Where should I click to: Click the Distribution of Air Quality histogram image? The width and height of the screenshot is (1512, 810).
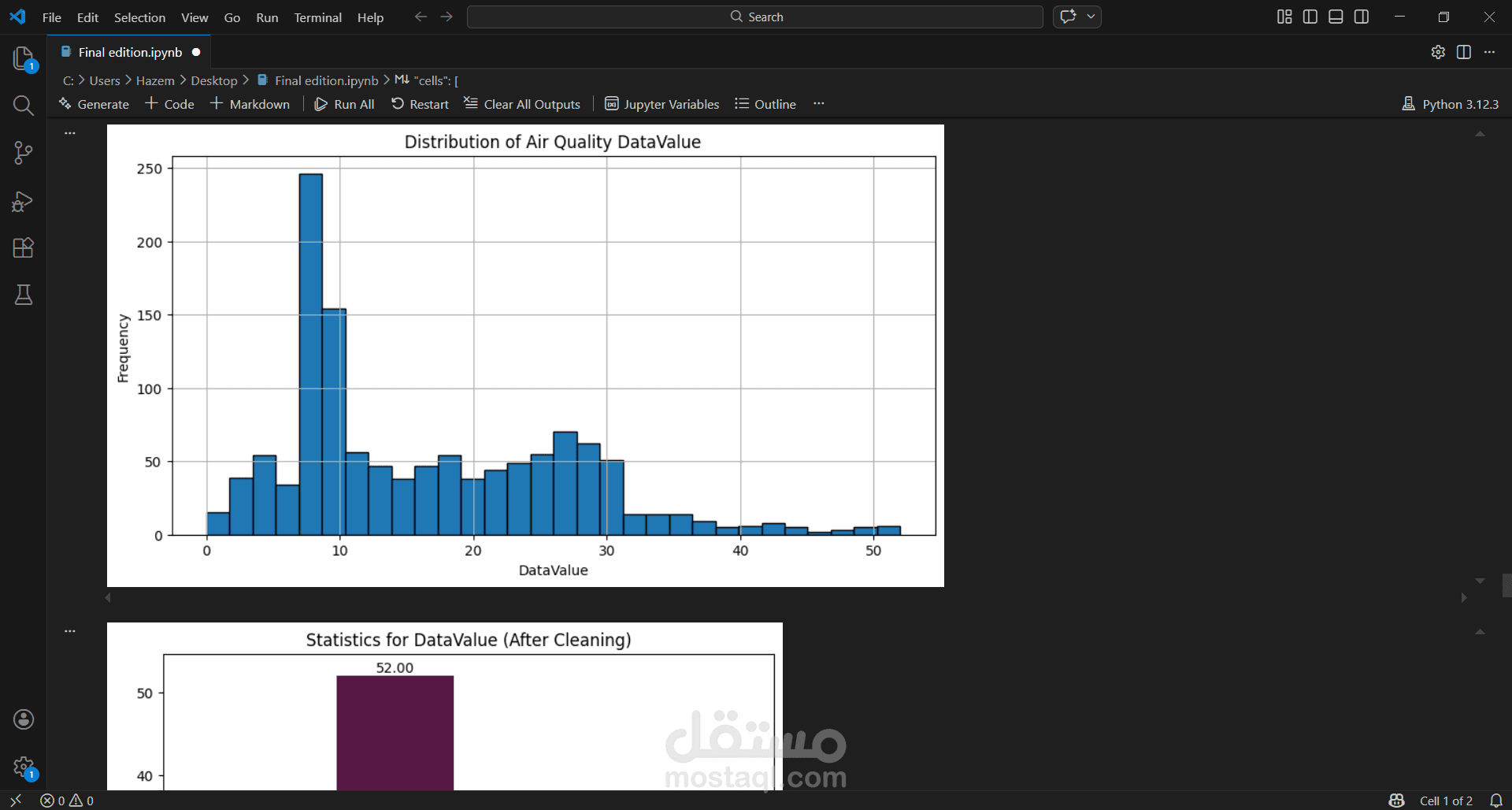coord(525,355)
